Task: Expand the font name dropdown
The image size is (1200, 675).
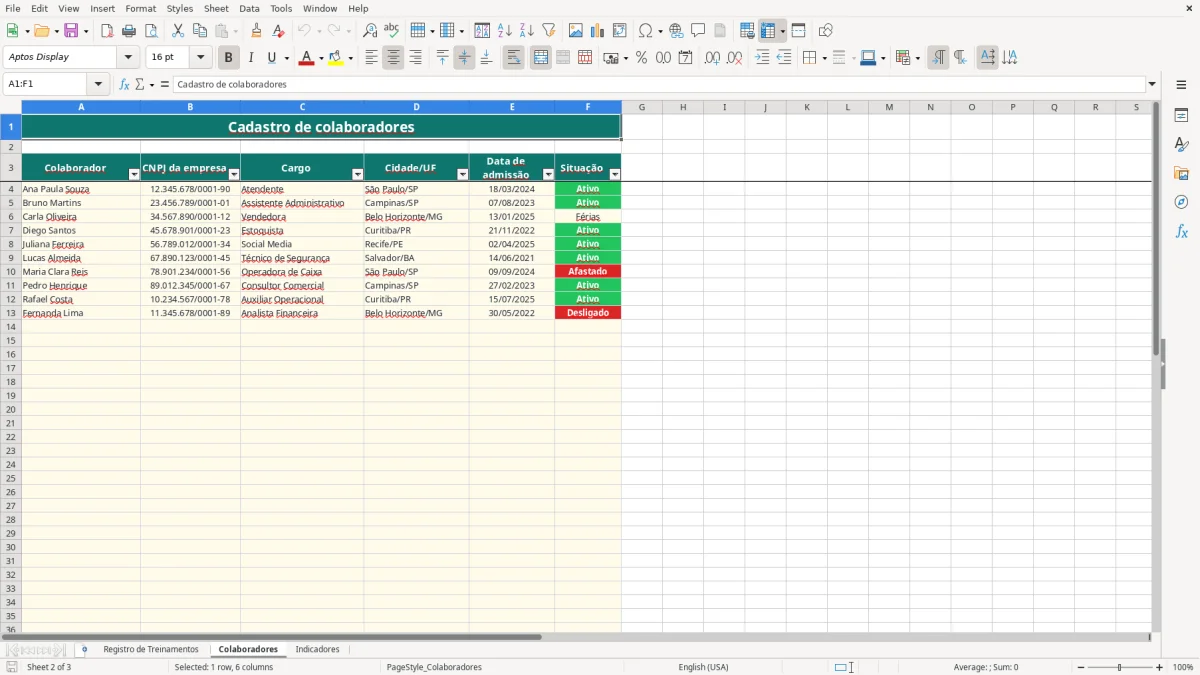Action: (128, 58)
